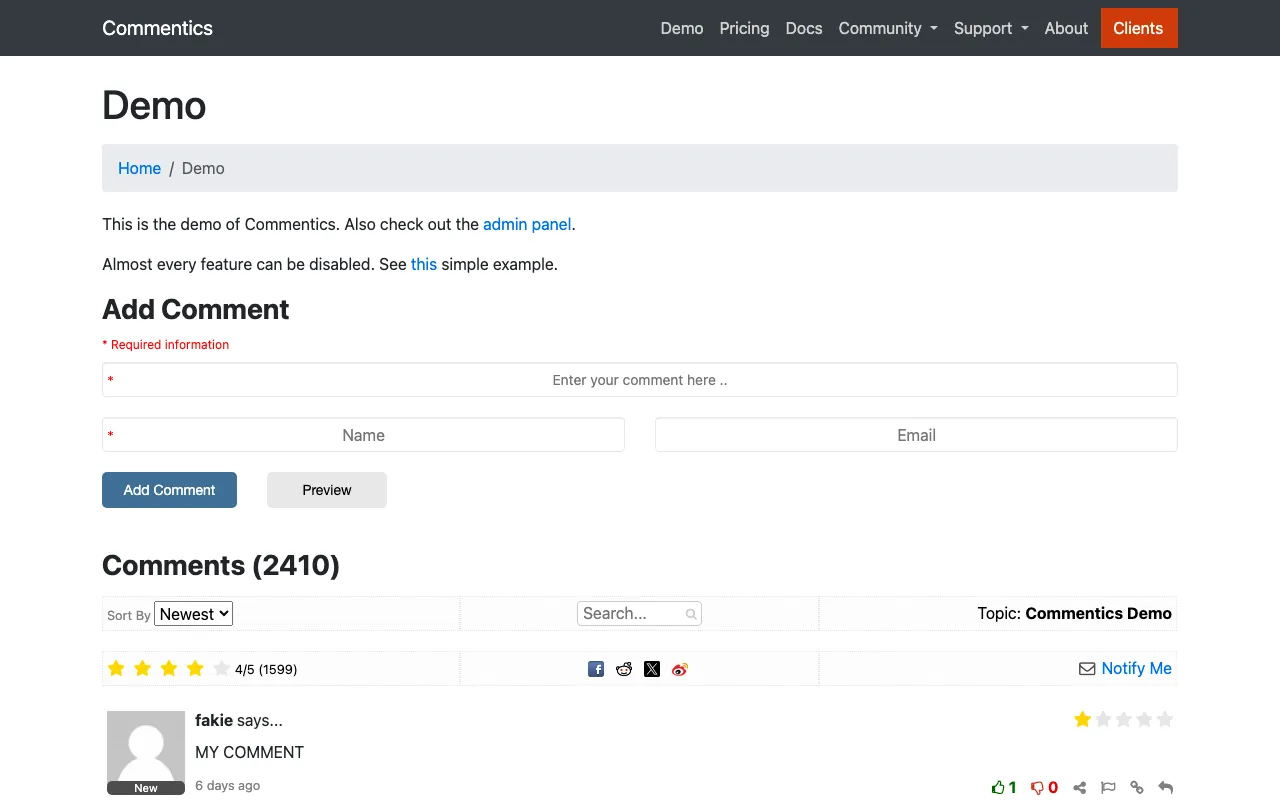Image resolution: width=1280 pixels, height=800 pixels.
Task: Expand the Community menu
Action: click(x=888, y=28)
